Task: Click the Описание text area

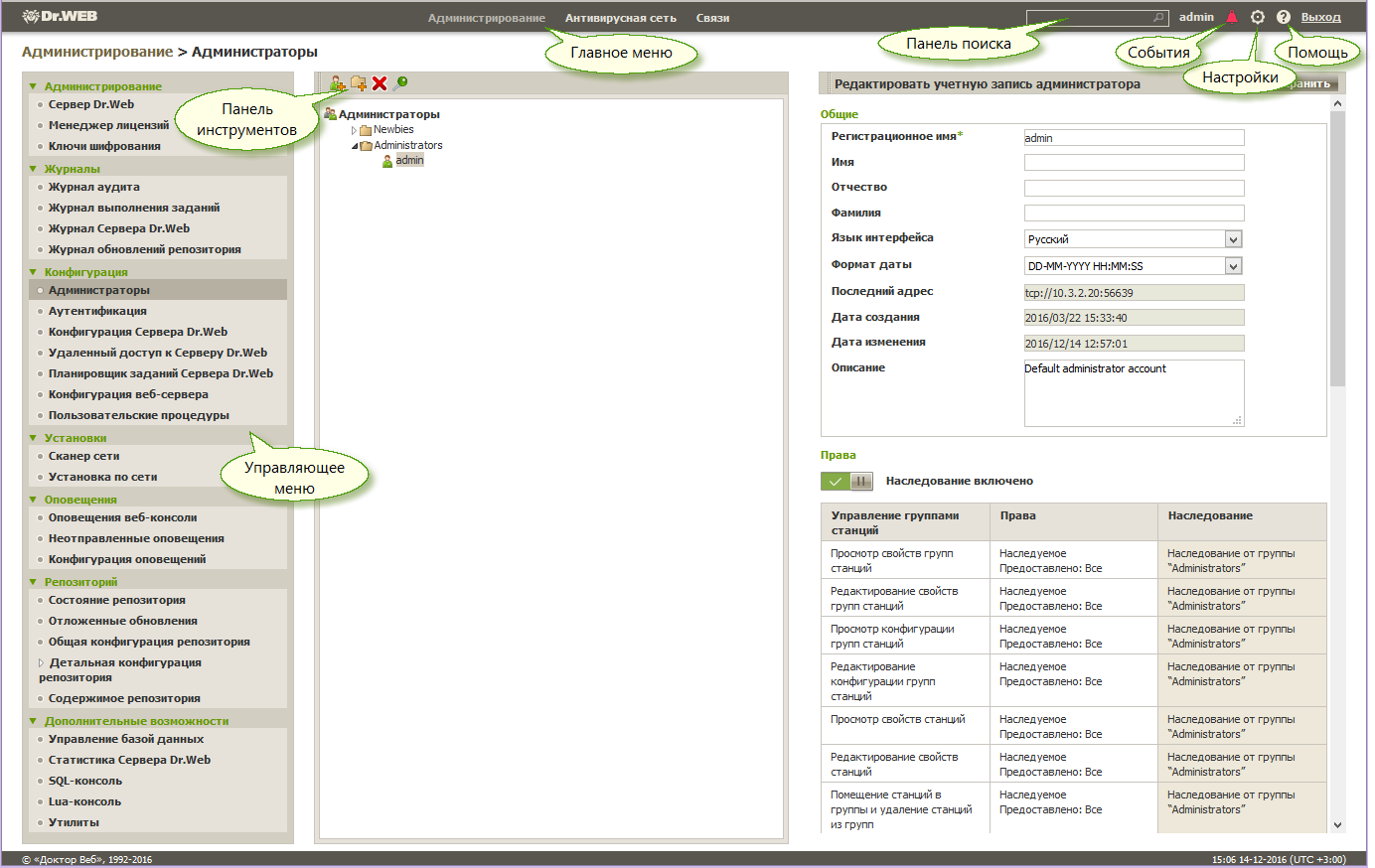Action: [1134, 393]
